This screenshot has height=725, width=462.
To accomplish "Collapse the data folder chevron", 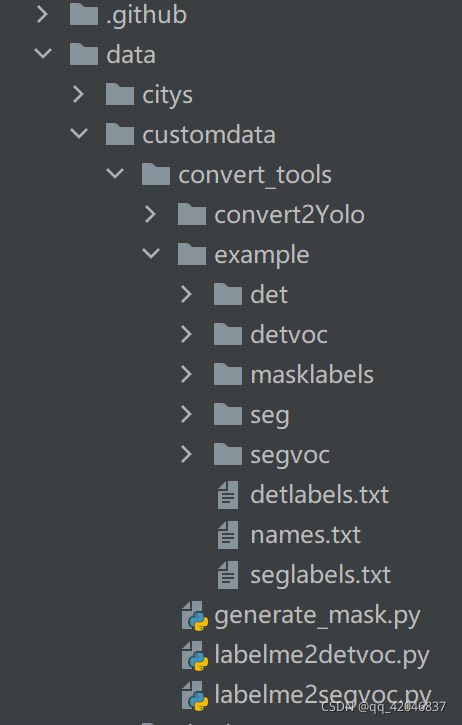I will point(43,54).
